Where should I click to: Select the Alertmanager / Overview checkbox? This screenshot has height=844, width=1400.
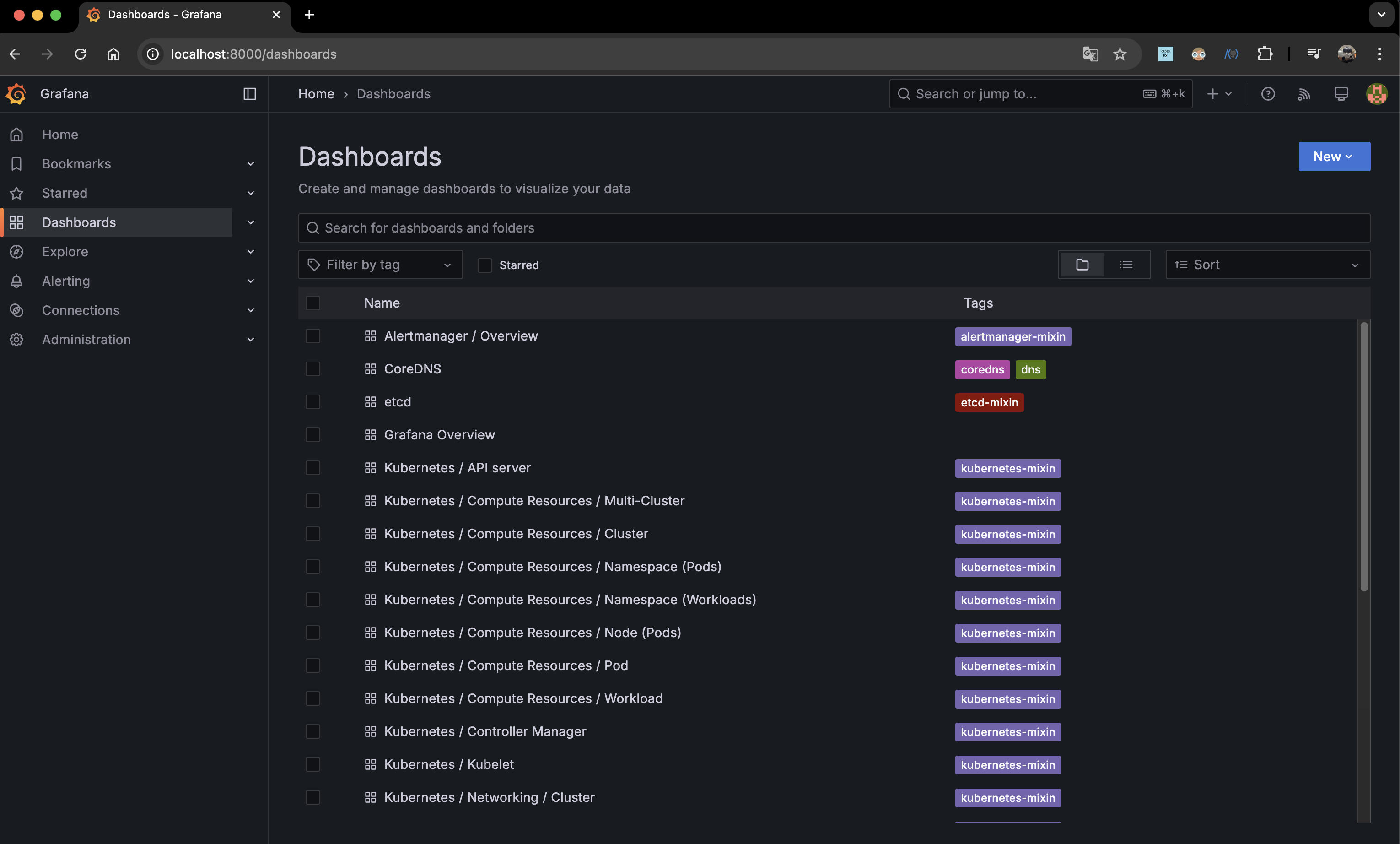pyautogui.click(x=312, y=336)
